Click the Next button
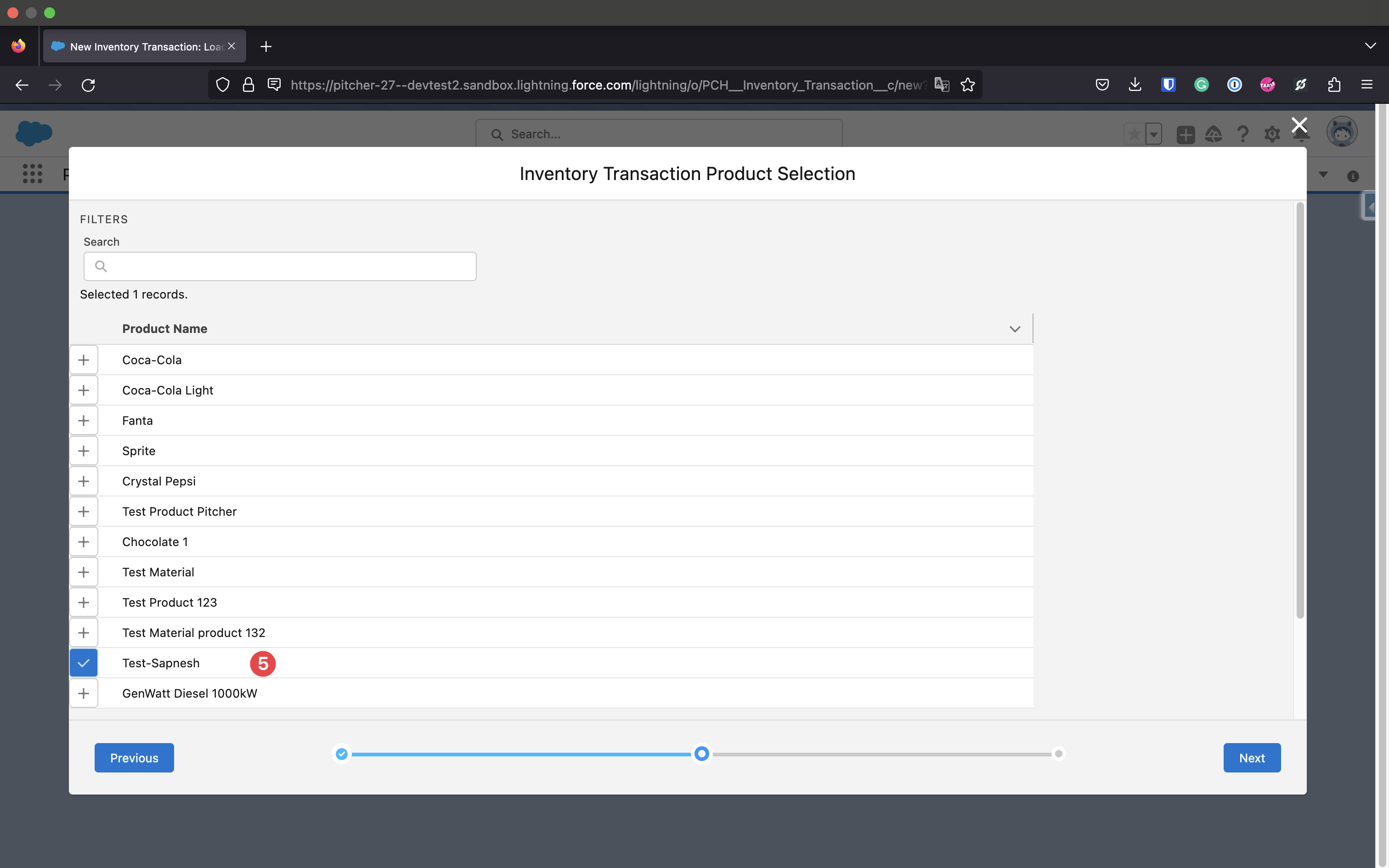Image resolution: width=1389 pixels, height=868 pixels. [1251, 758]
